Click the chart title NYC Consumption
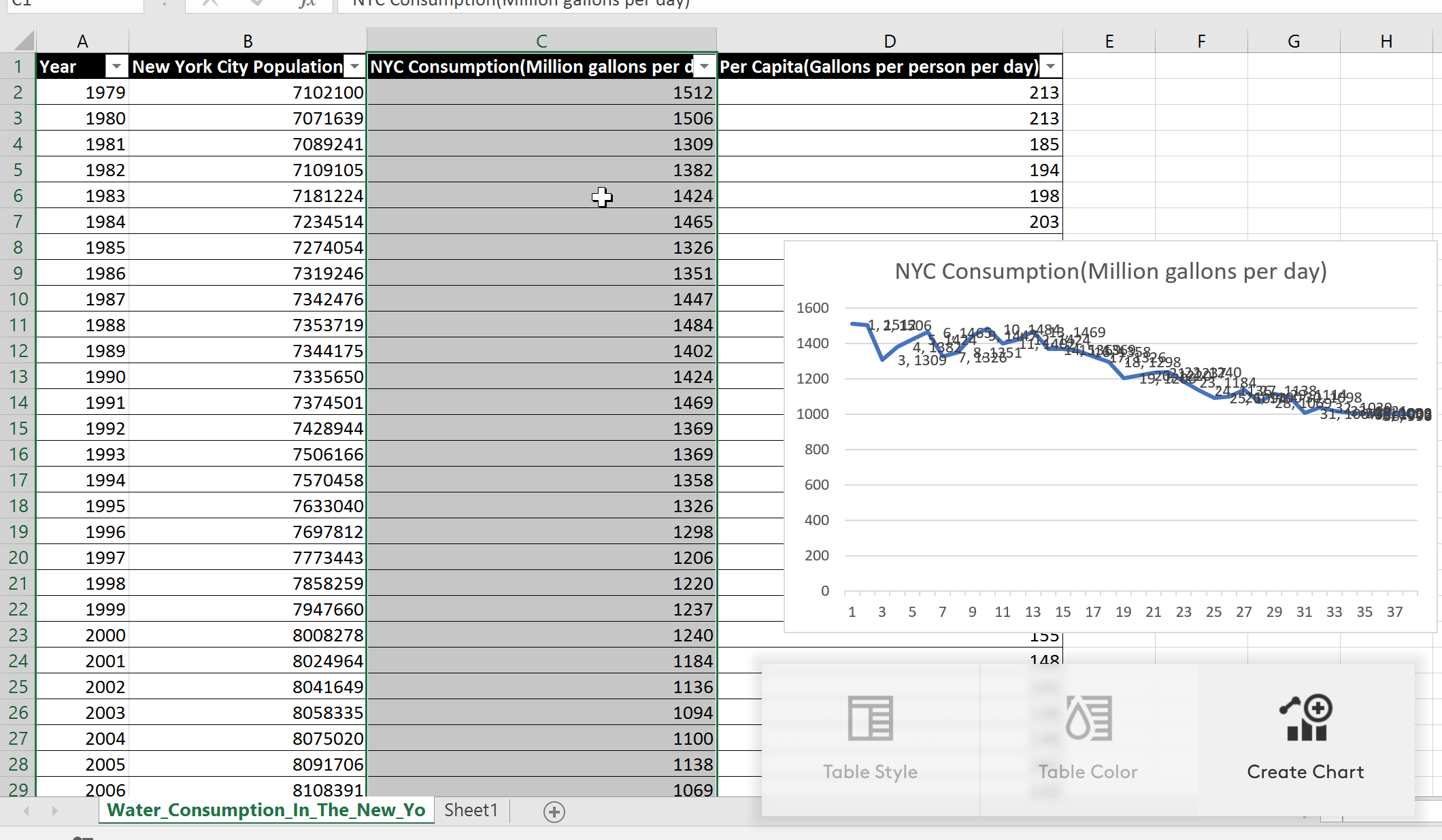Image resolution: width=1442 pixels, height=840 pixels. (x=1111, y=271)
